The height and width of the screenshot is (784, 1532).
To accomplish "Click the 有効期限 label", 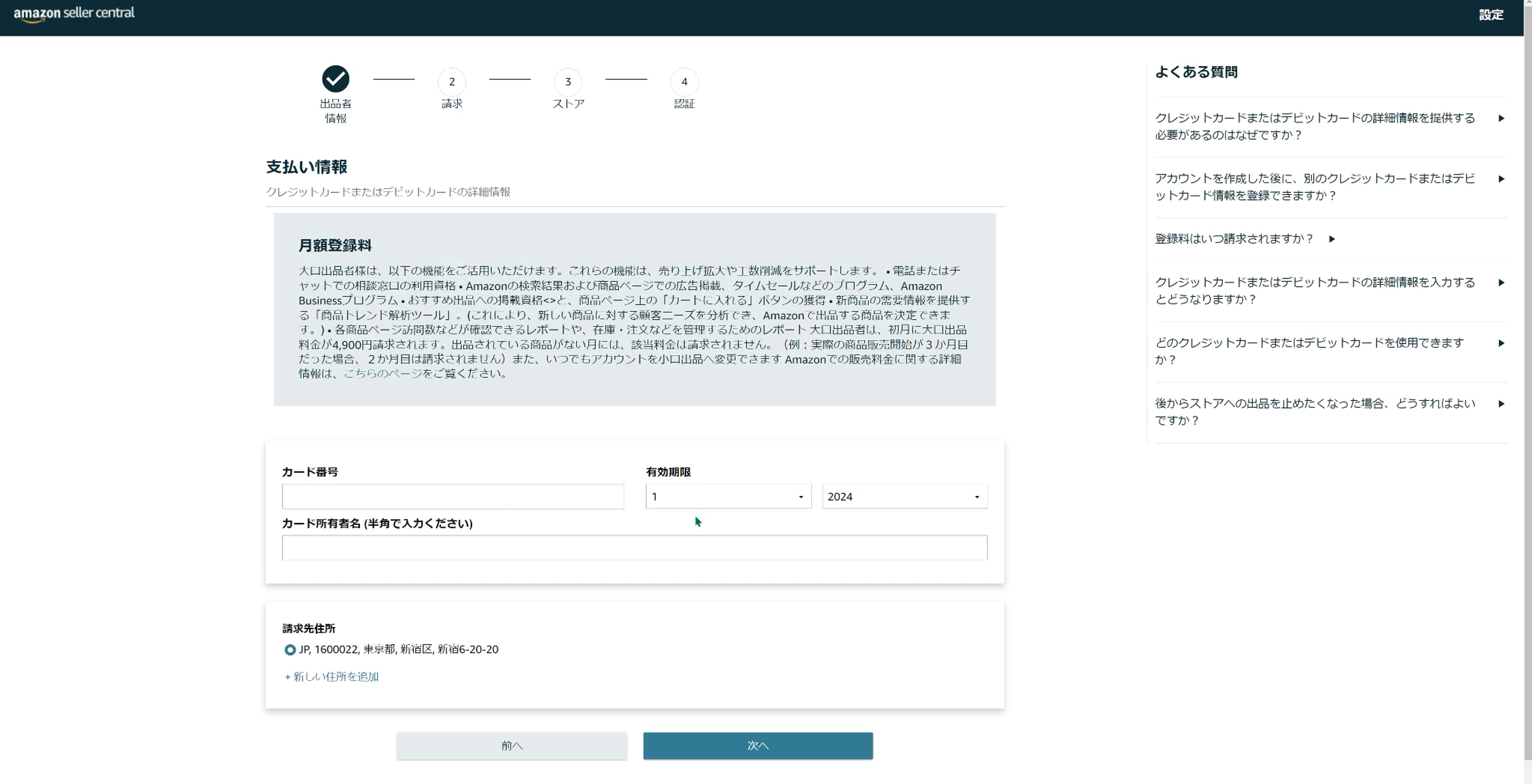I will click(x=668, y=471).
